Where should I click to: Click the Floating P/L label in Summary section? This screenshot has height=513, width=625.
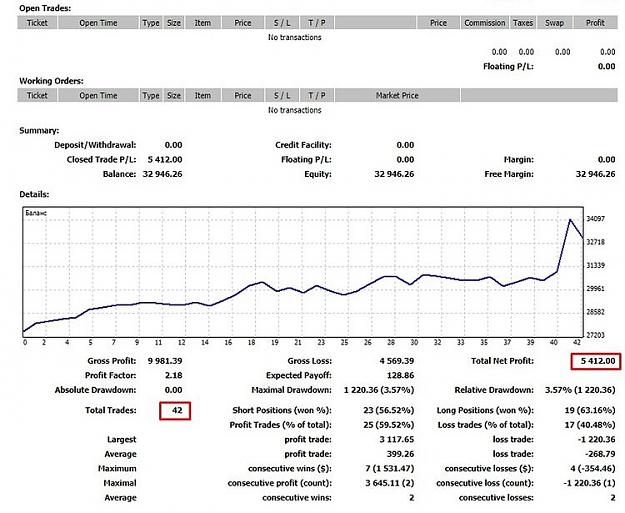coord(306,159)
